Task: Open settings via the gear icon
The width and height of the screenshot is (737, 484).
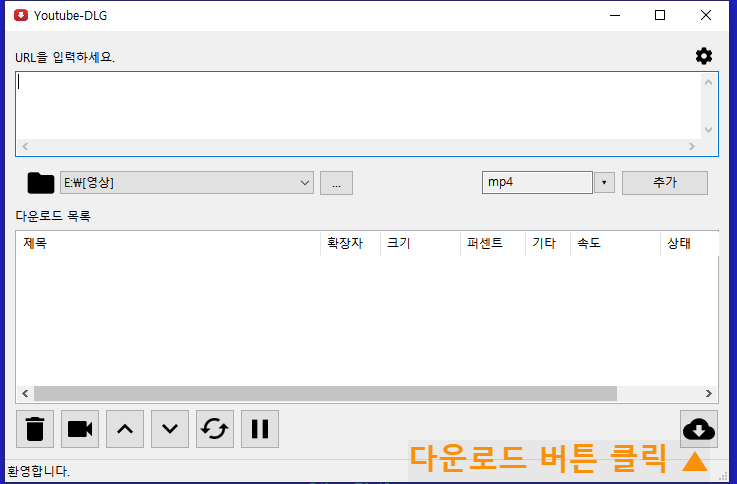Action: coord(704,56)
